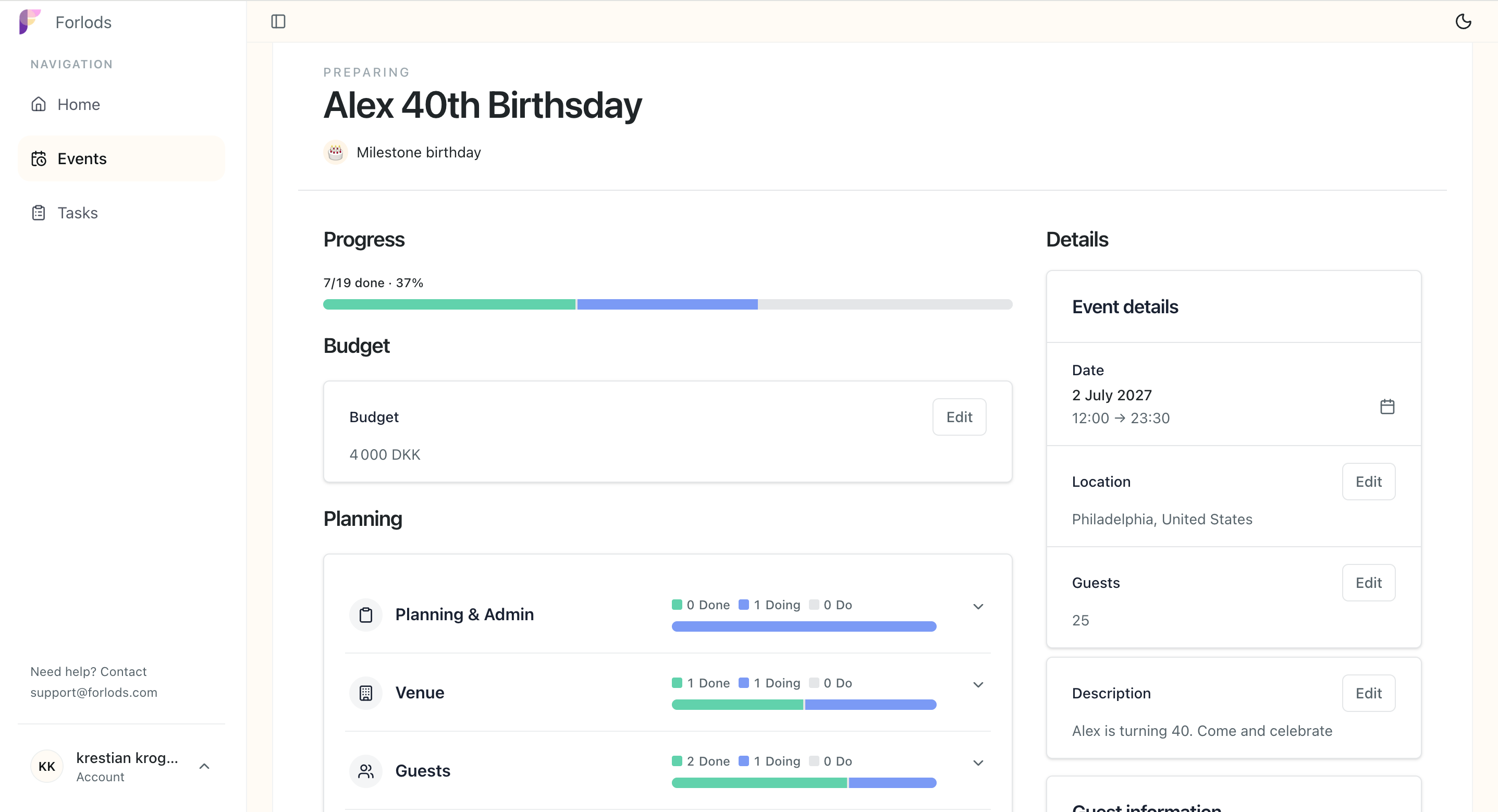Edit the Budget amount
Screen dimensions: 1498x812
(x=959, y=417)
